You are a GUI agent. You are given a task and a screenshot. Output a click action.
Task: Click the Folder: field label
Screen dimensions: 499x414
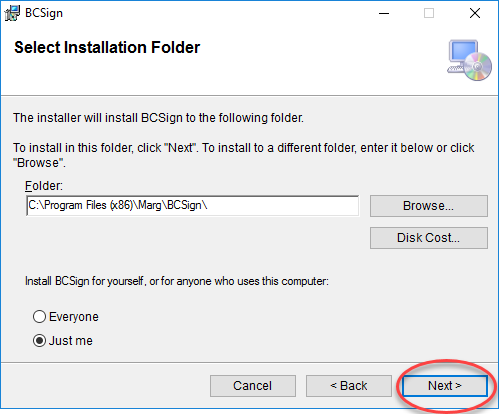[44, 186]
